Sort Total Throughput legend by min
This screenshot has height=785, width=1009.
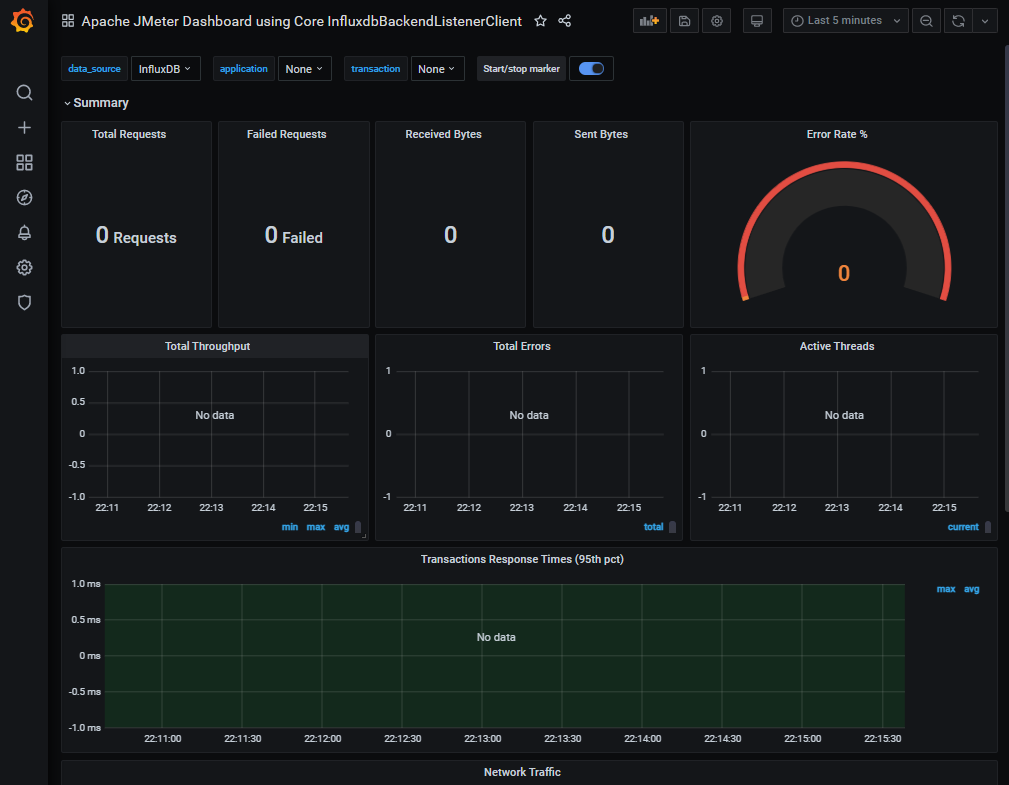pyautogui.click(x=290, y=527)
